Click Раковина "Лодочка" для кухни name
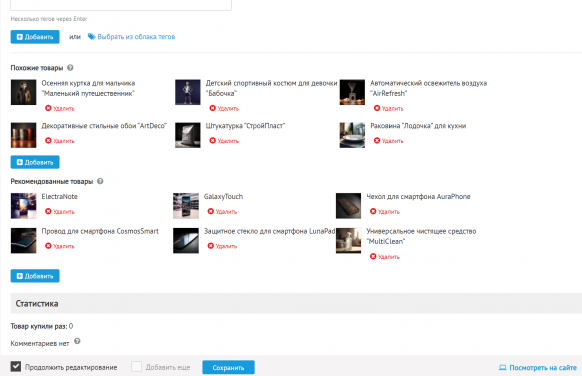 click(418, 126)
